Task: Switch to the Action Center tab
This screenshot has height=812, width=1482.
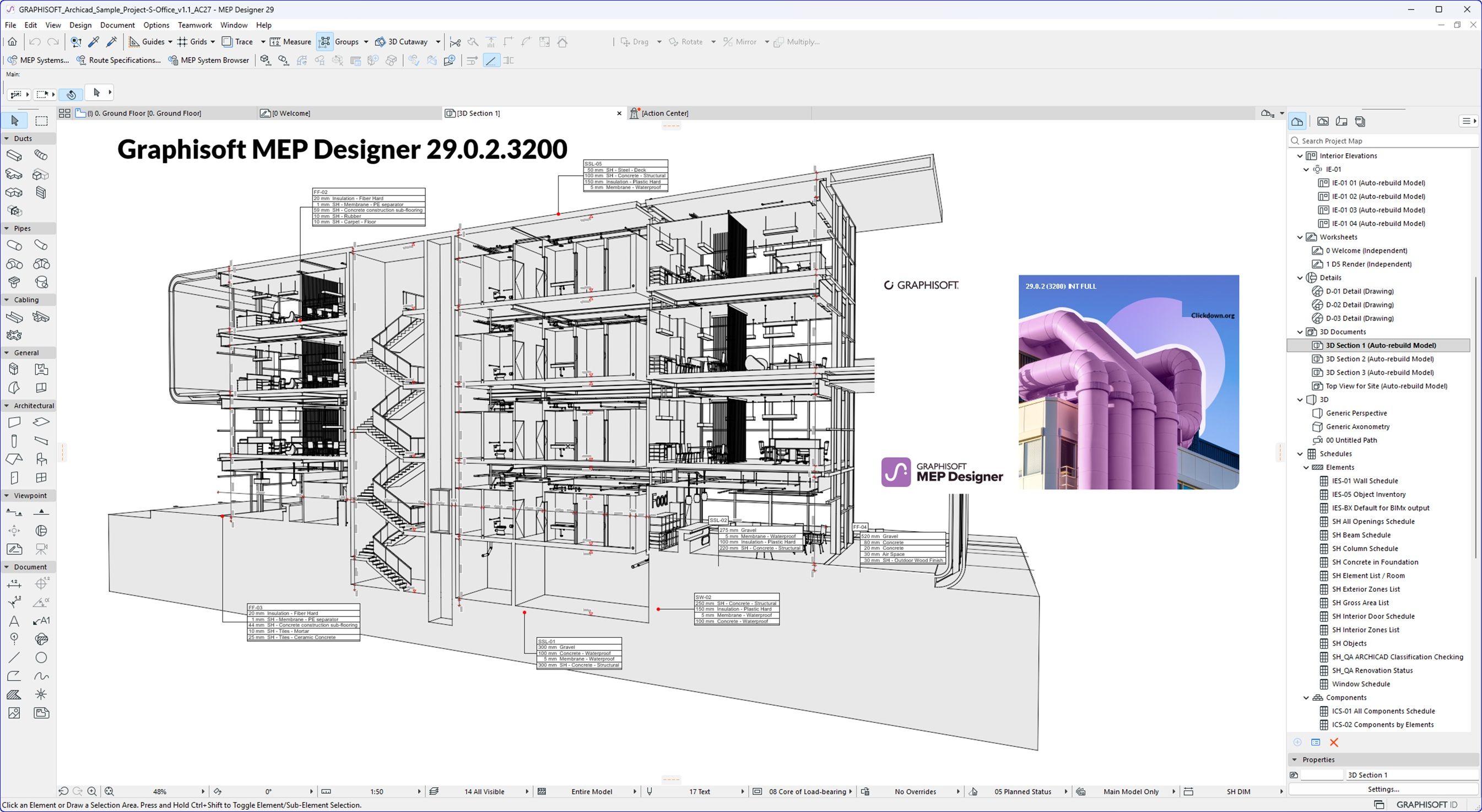Action: [665, 113]
